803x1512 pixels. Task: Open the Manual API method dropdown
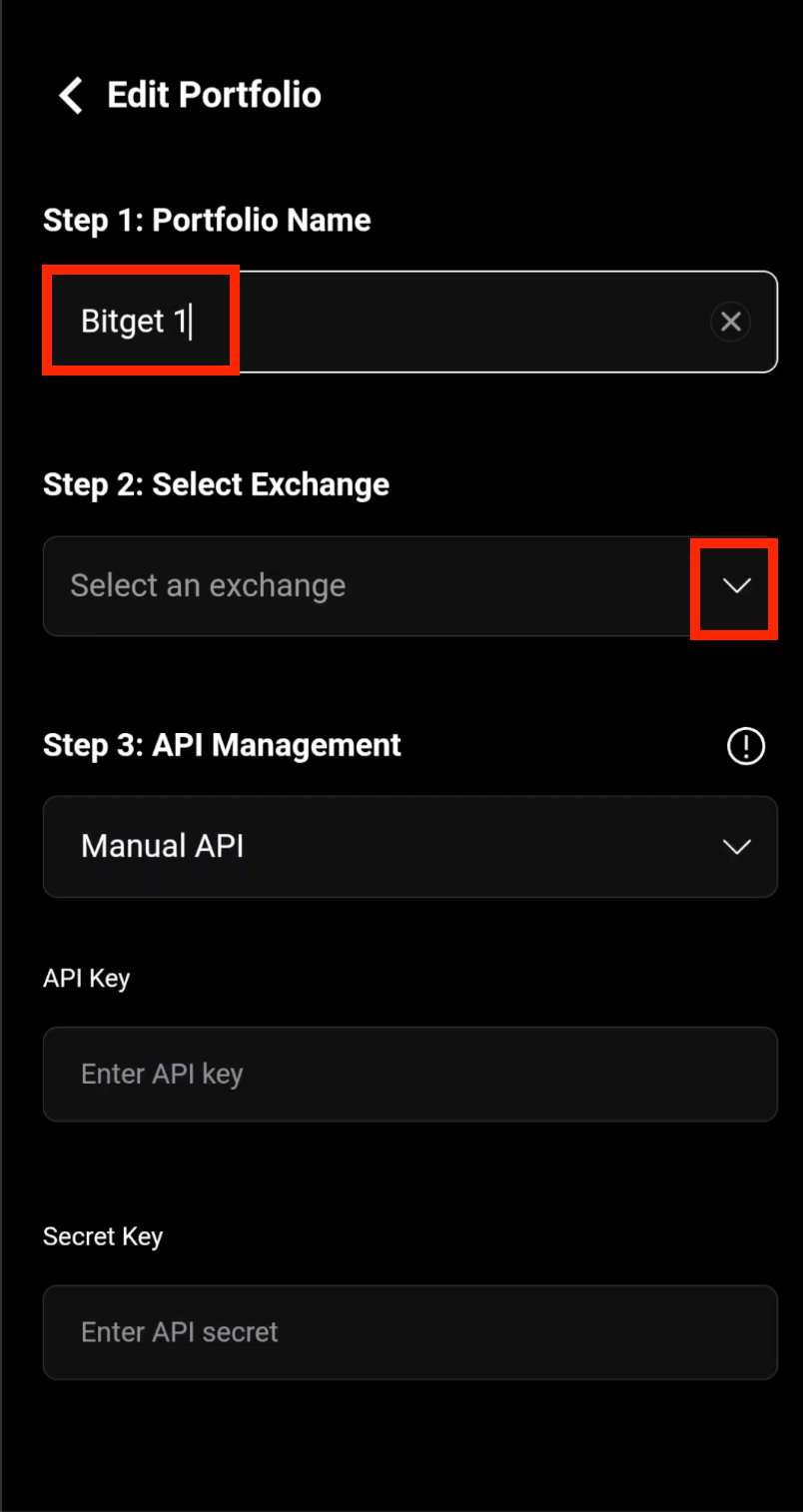[x=409, y=846]
